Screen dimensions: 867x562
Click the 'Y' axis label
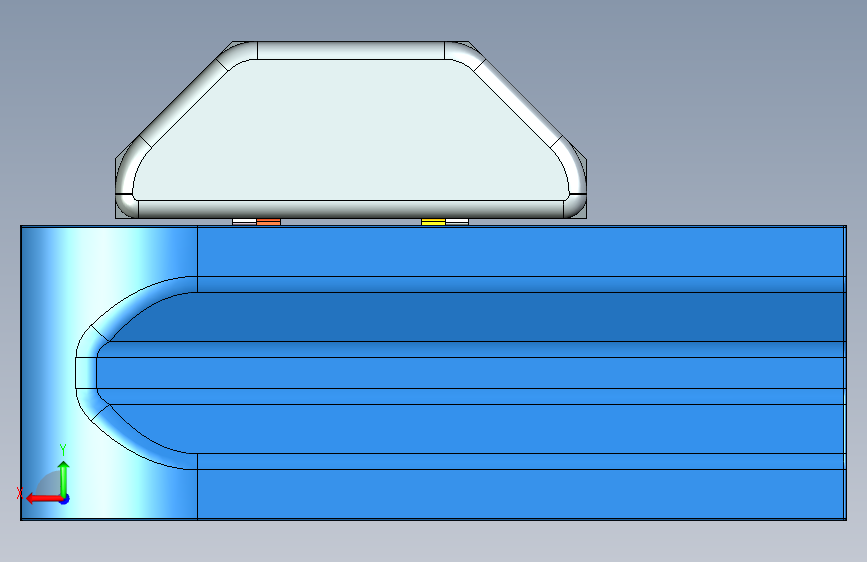(63, 450)
